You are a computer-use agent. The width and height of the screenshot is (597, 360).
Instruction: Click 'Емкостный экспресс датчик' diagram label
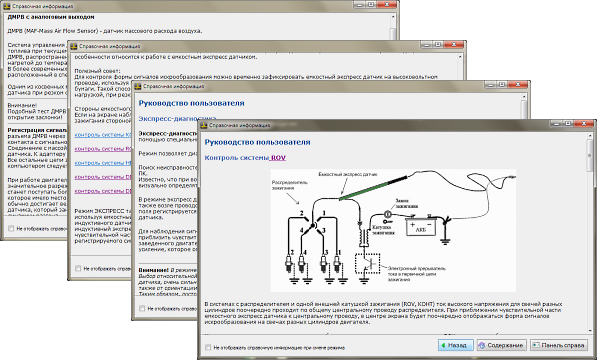(x=348, y=174)
